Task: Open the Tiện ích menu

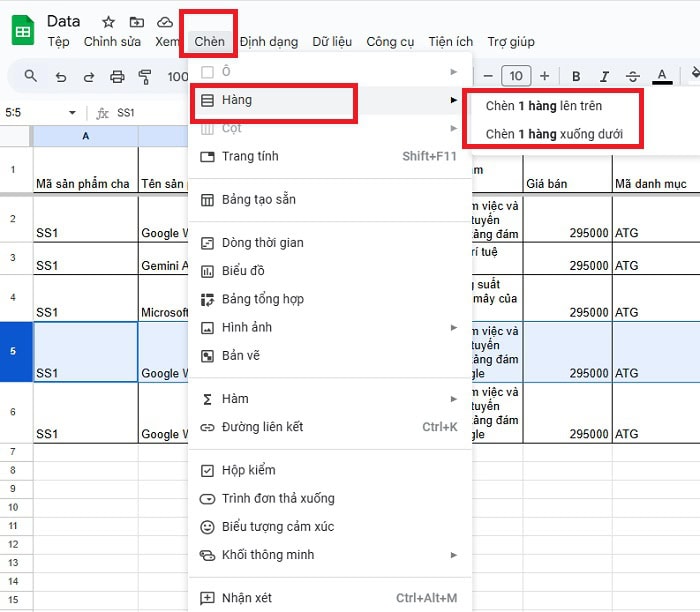Action: (x=450, y=42)
